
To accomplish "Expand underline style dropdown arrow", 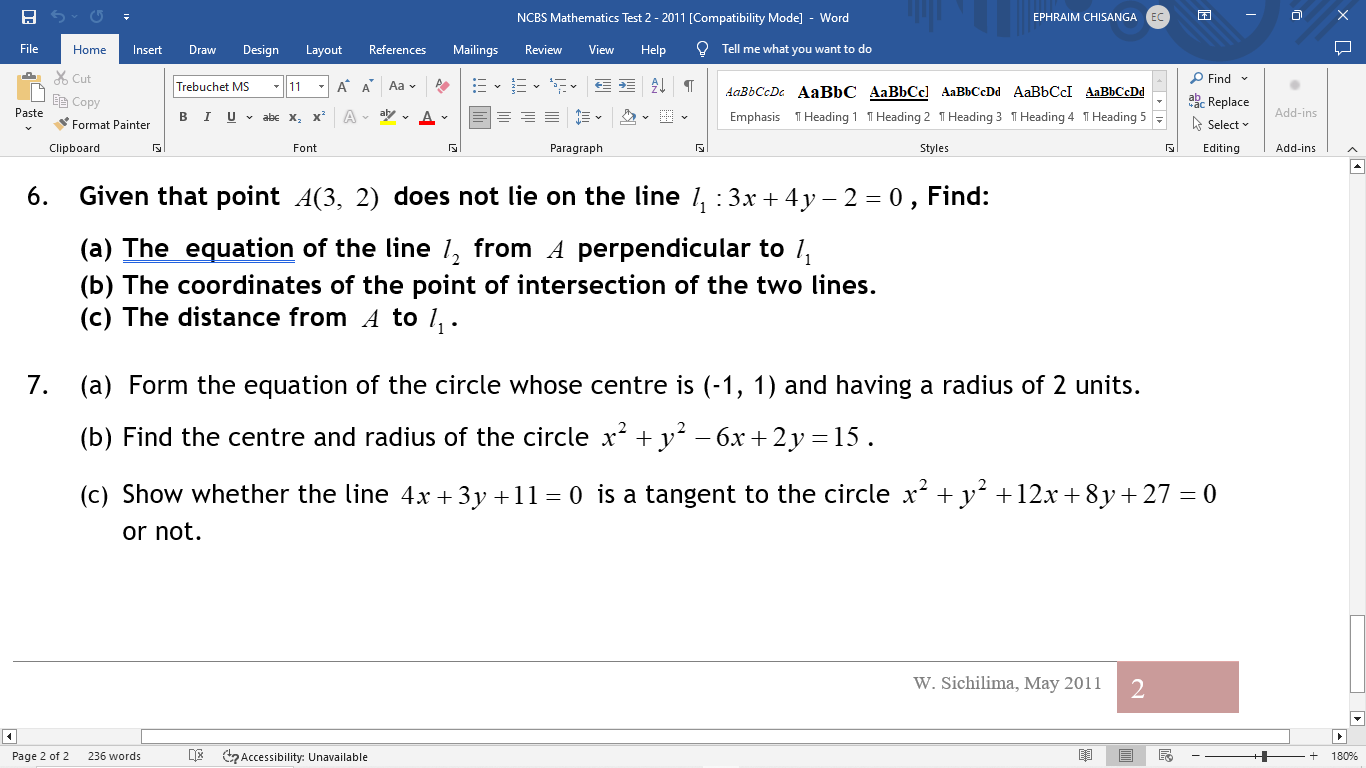I will click(x=249, y=117).
